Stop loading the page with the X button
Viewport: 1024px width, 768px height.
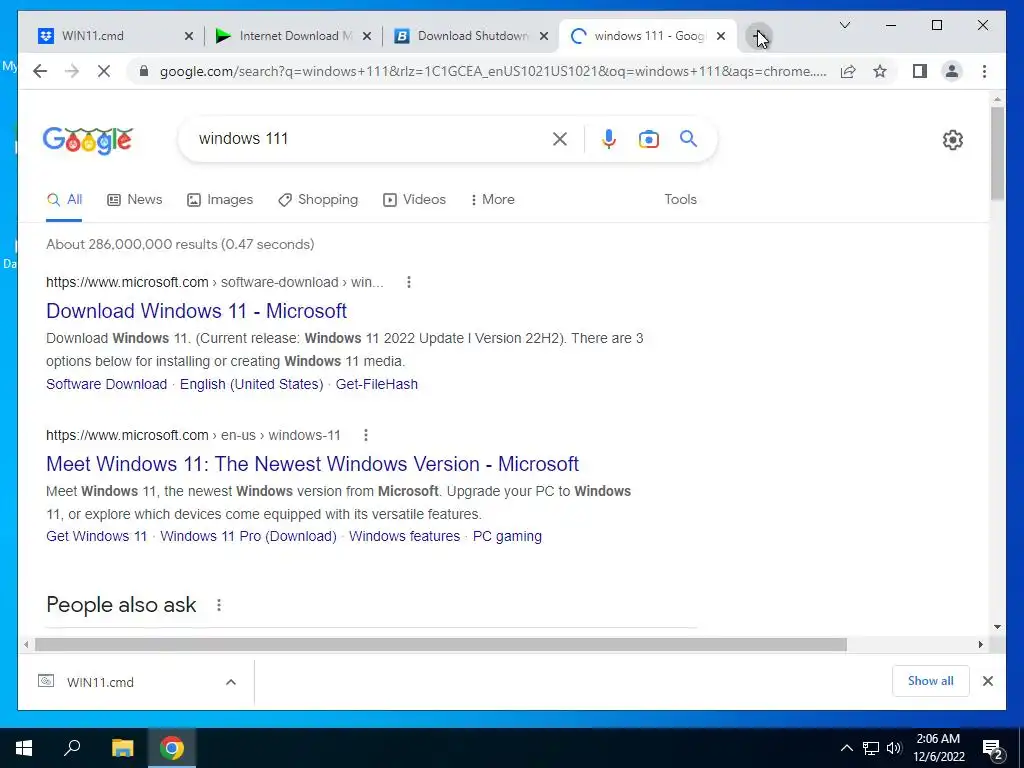104,71
